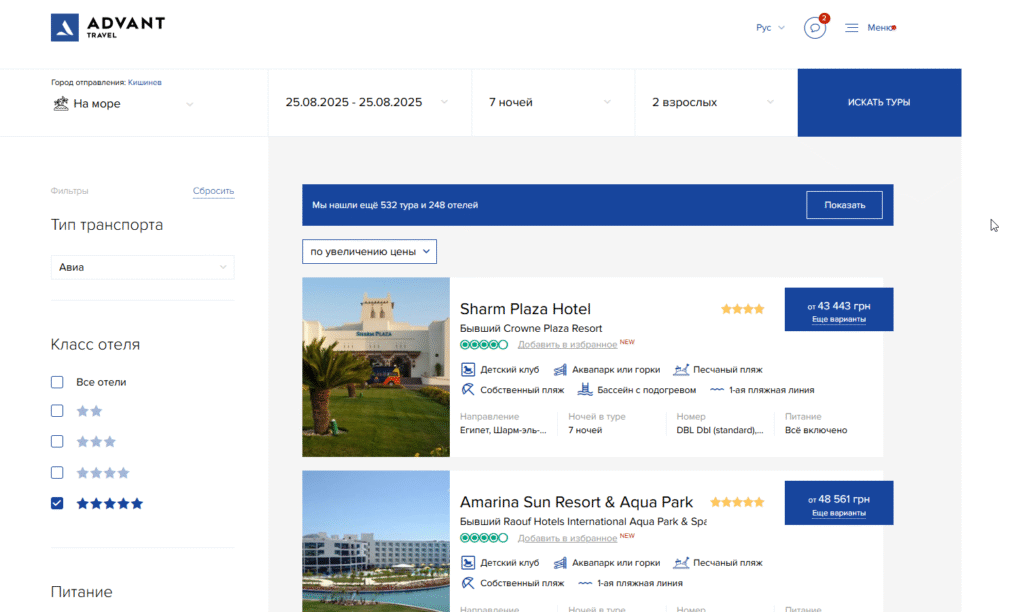Click the Меню label in header
The width and height of the screenshot is (1024, 612).
click(880, 27)
